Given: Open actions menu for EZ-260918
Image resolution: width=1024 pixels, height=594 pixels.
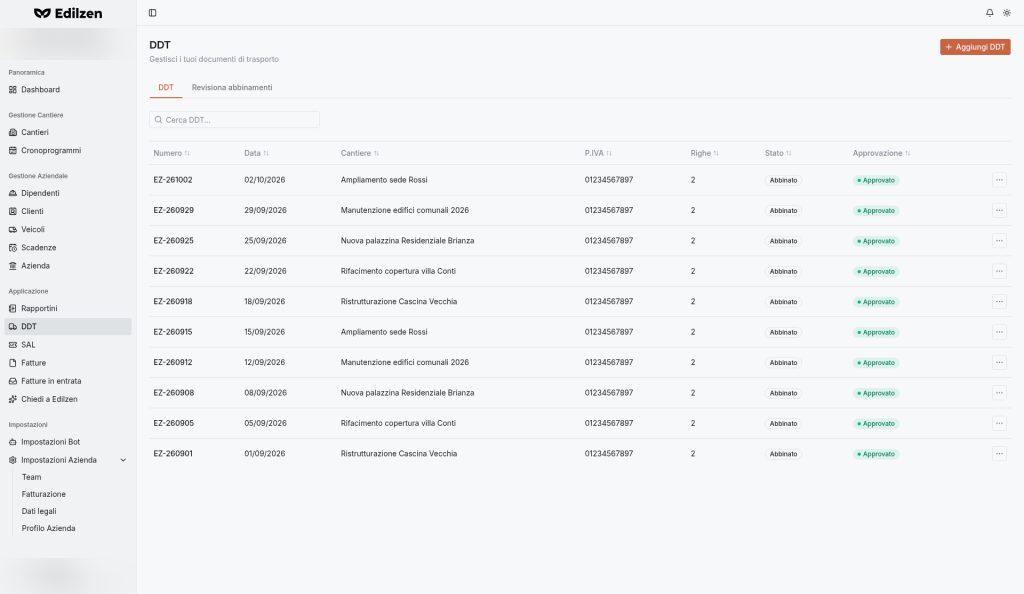Looking at the screenshot, I should 999,302.
